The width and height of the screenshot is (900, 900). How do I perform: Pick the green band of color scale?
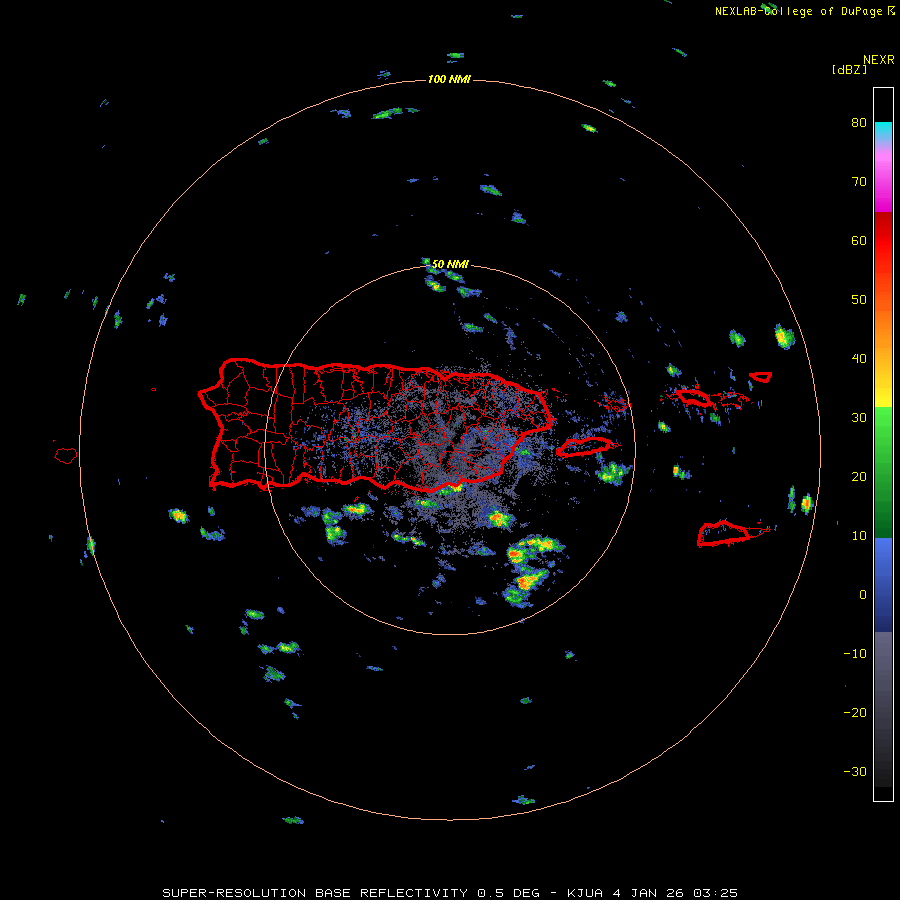tap(883, 472)
